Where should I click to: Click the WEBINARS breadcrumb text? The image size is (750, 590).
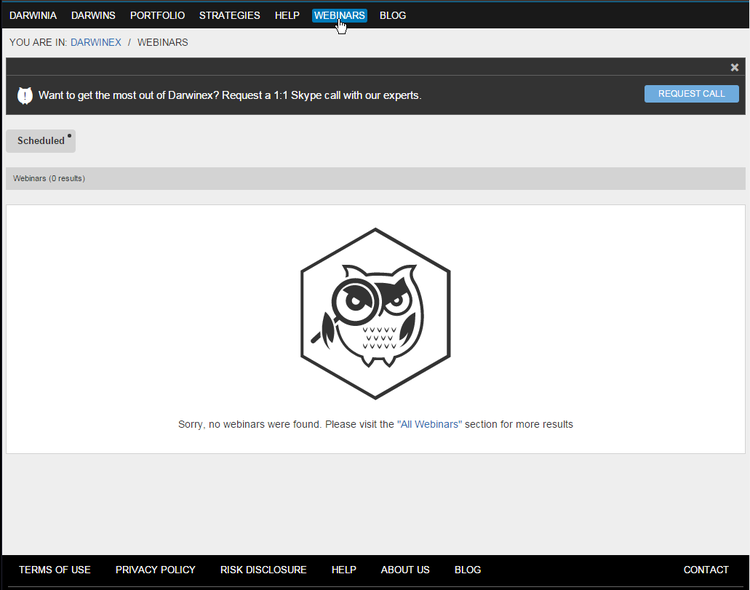[x=163, y=42]
